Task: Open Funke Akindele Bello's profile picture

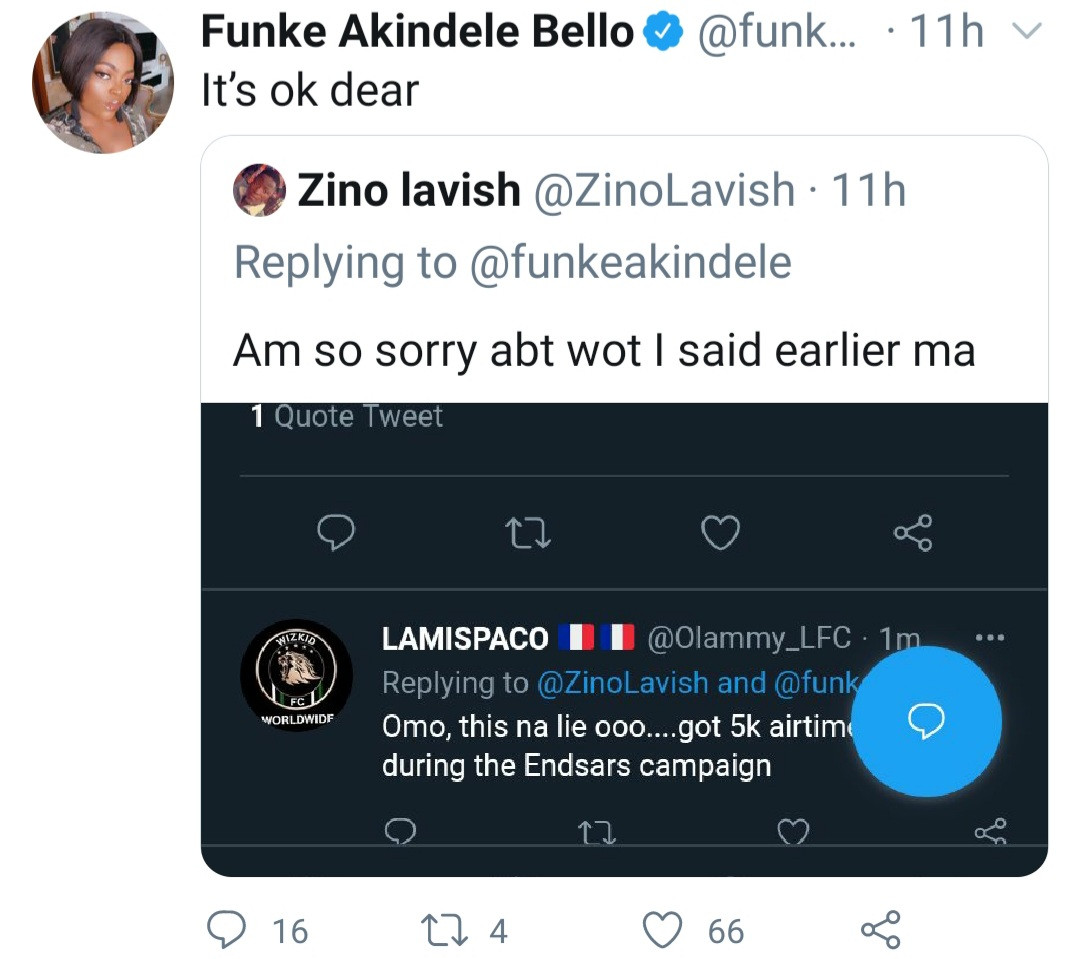Action: [x=102, y=84]
